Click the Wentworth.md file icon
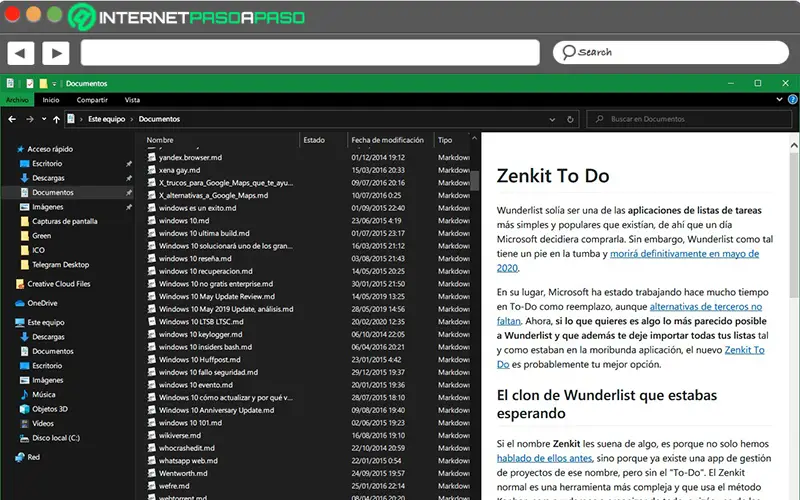The height and width of the screenshot is (500, 800). point(152,473)
